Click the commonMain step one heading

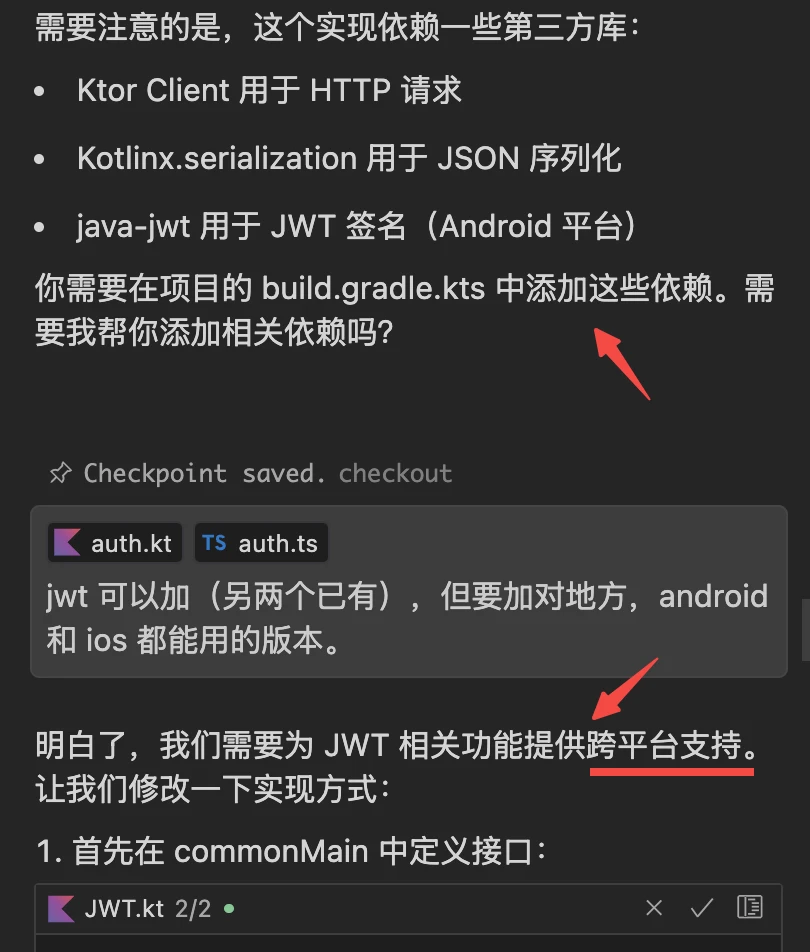pyautogui.click(x=291, y=851)
